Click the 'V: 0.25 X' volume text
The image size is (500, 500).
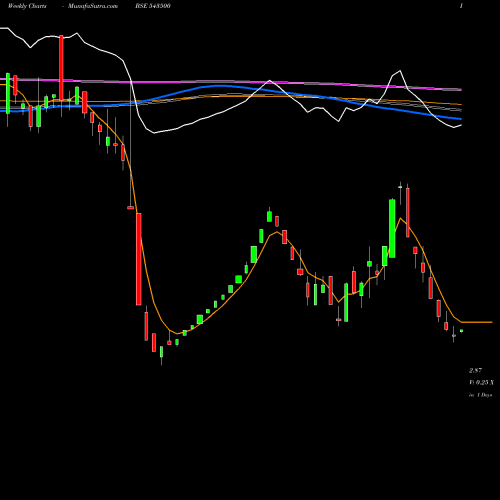point(482,382)
